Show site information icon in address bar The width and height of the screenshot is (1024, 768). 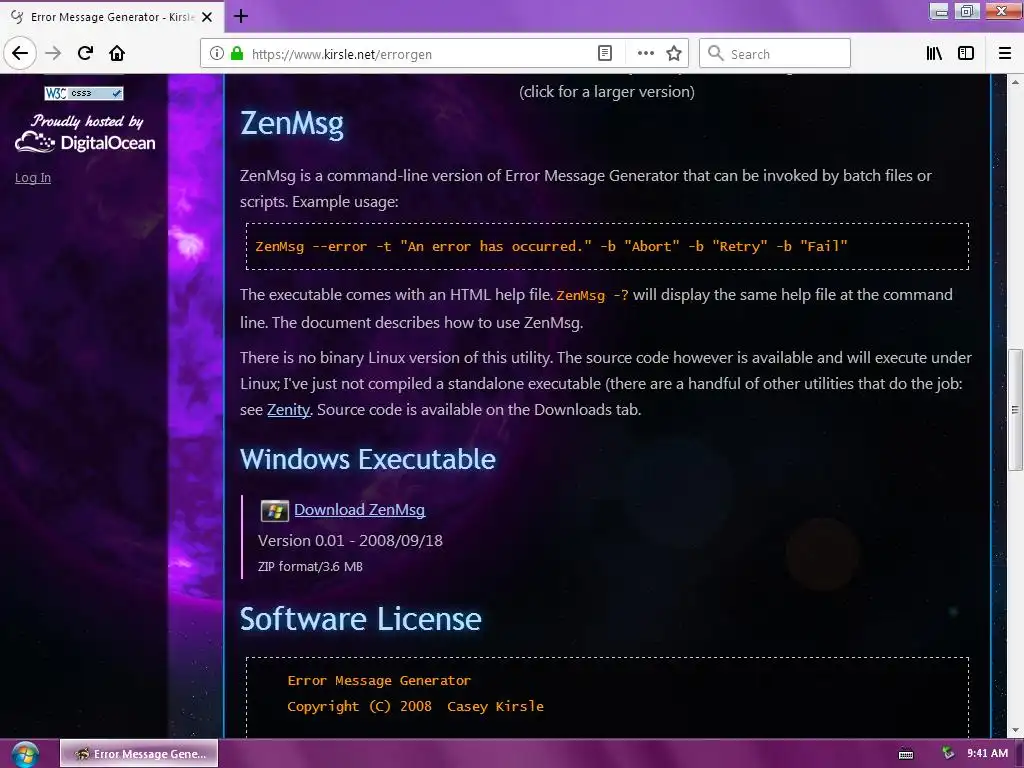[x=217, y=54]
